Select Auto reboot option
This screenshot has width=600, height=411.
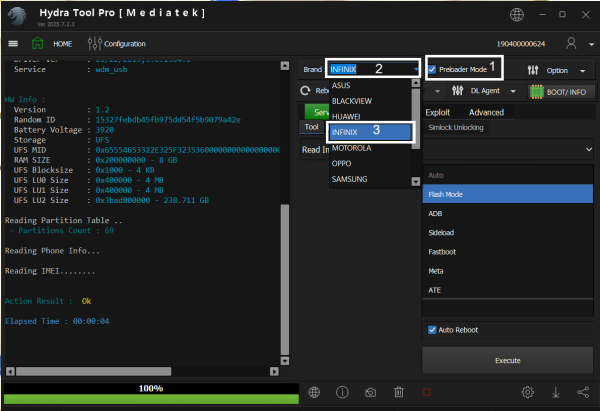(x=507, y=175)
